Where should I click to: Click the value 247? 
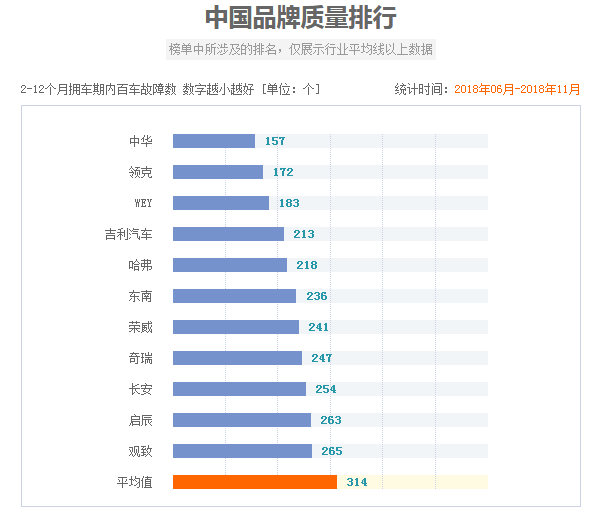click(x=322, y=358)
